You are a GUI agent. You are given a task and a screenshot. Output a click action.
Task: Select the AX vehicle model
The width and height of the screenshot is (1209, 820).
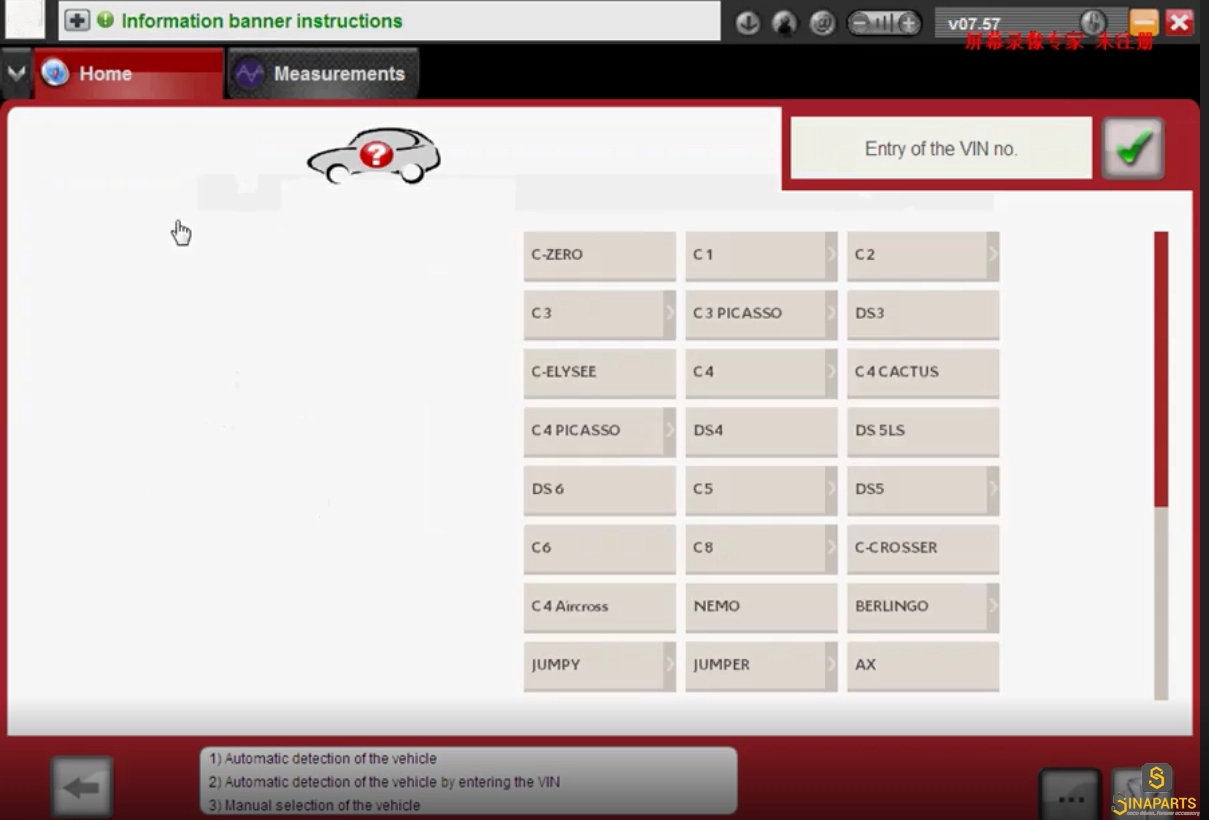923,666
